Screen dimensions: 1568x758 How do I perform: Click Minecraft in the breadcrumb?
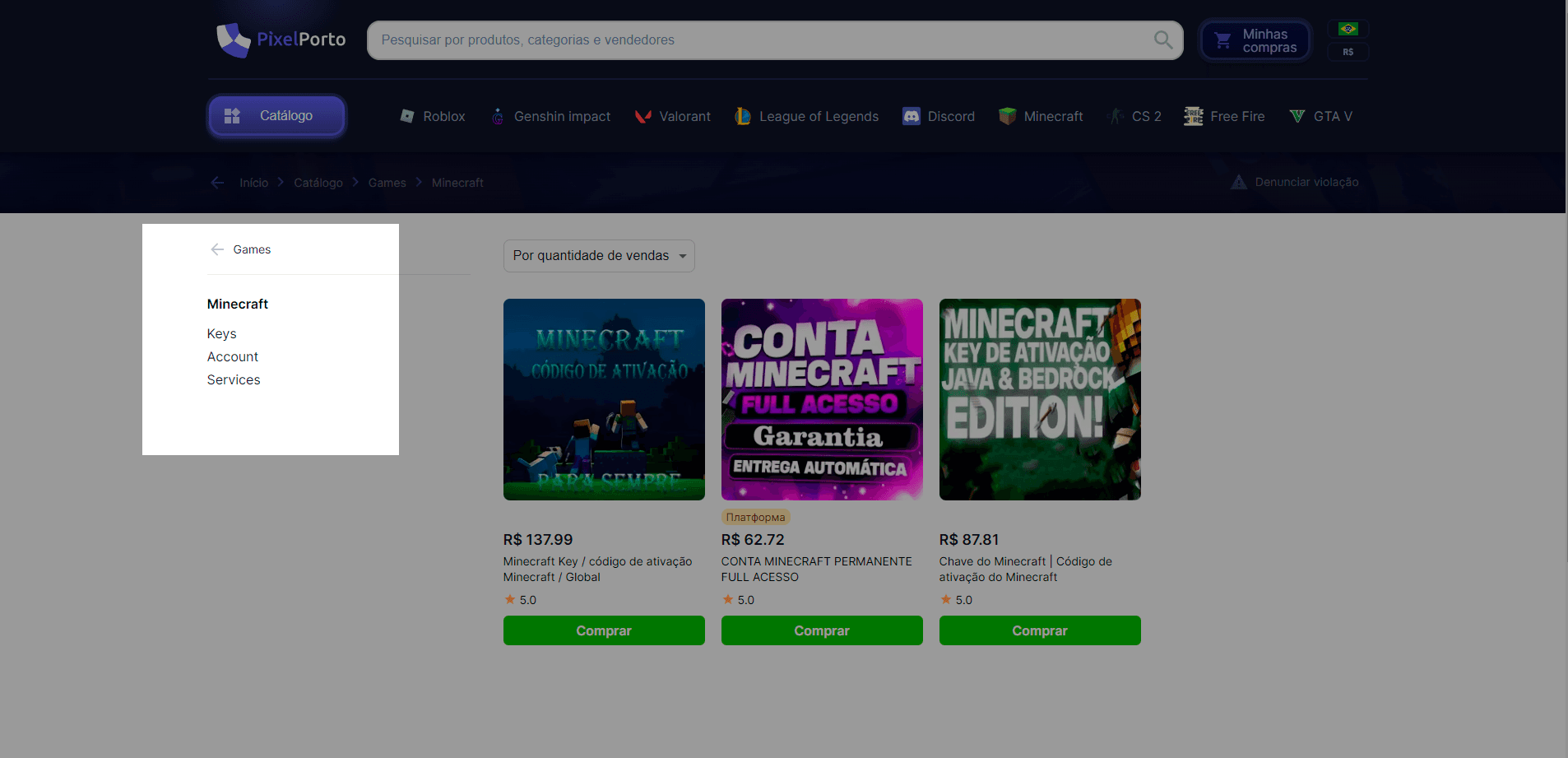[457, 183]
